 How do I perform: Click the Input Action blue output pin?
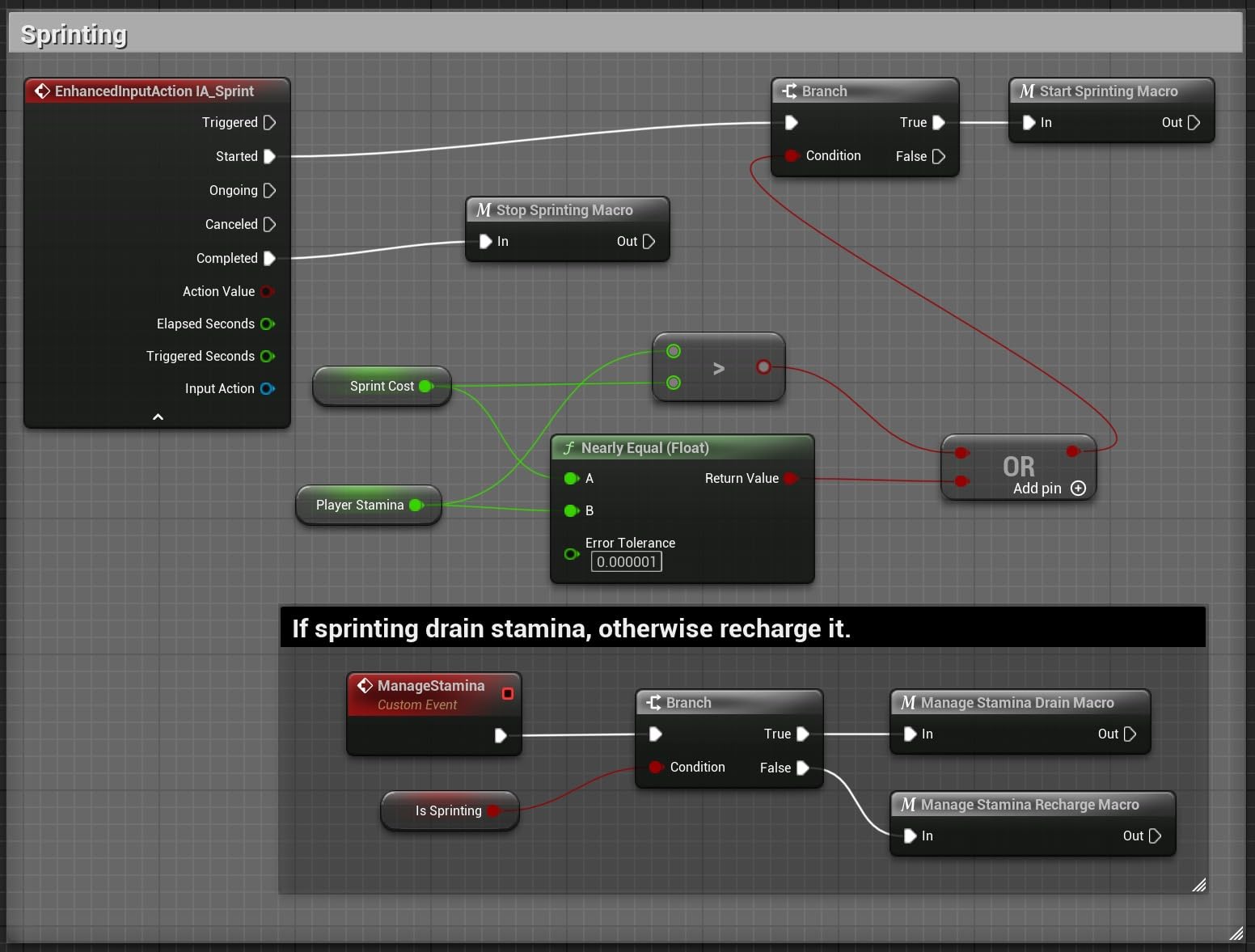pos(268,388)
